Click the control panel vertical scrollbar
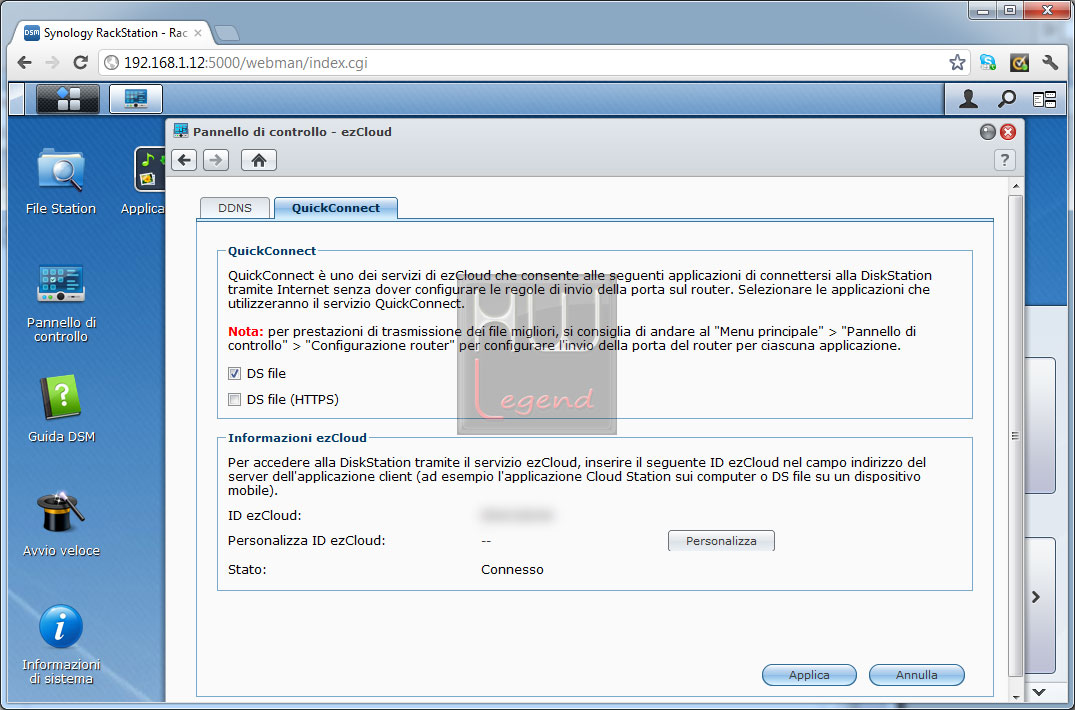The width and height of the screenshot is (1075, 710). (x=1015, y=436)
